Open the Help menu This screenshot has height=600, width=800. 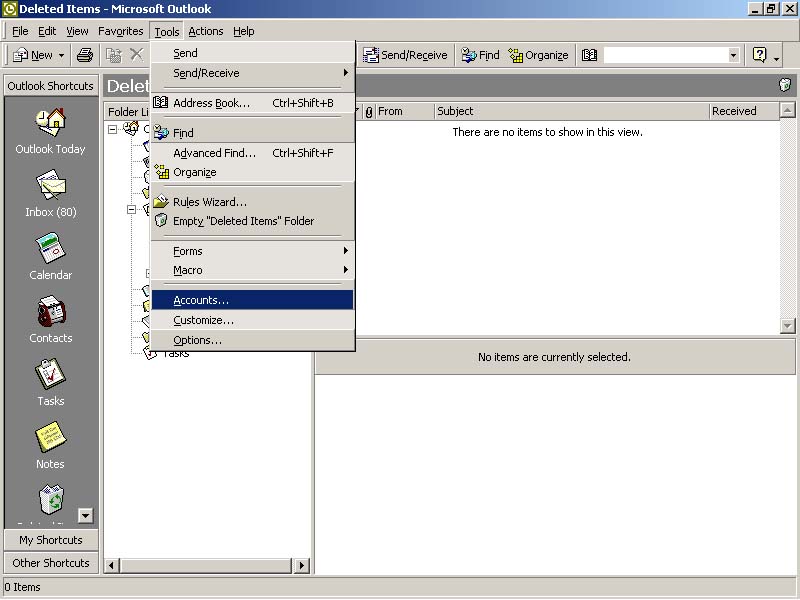click(243, 31)
